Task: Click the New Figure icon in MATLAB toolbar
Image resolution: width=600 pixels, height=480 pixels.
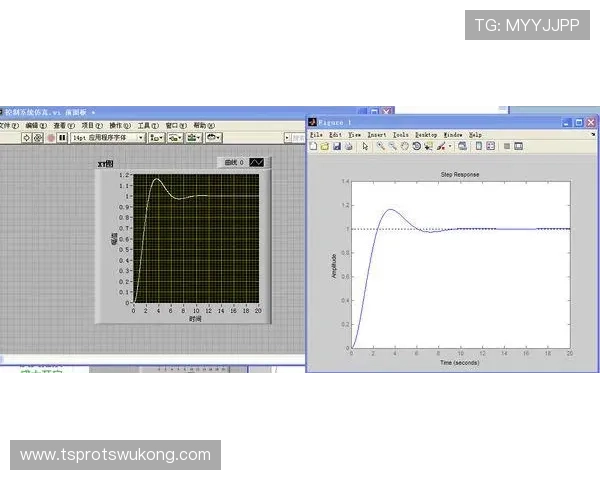Action: [313, 146]
